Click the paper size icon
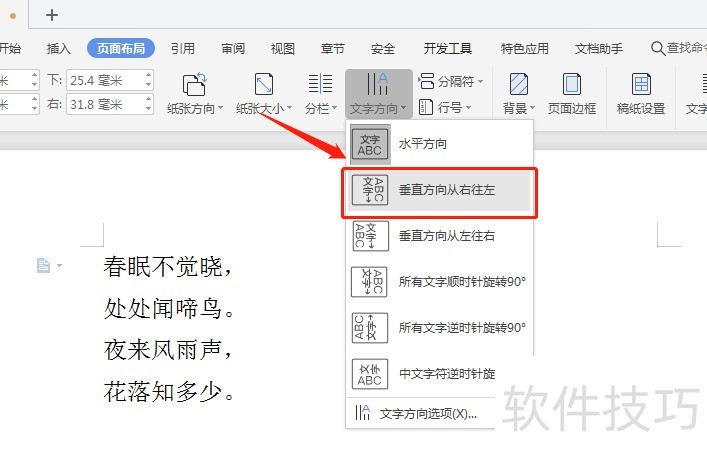 263,84
